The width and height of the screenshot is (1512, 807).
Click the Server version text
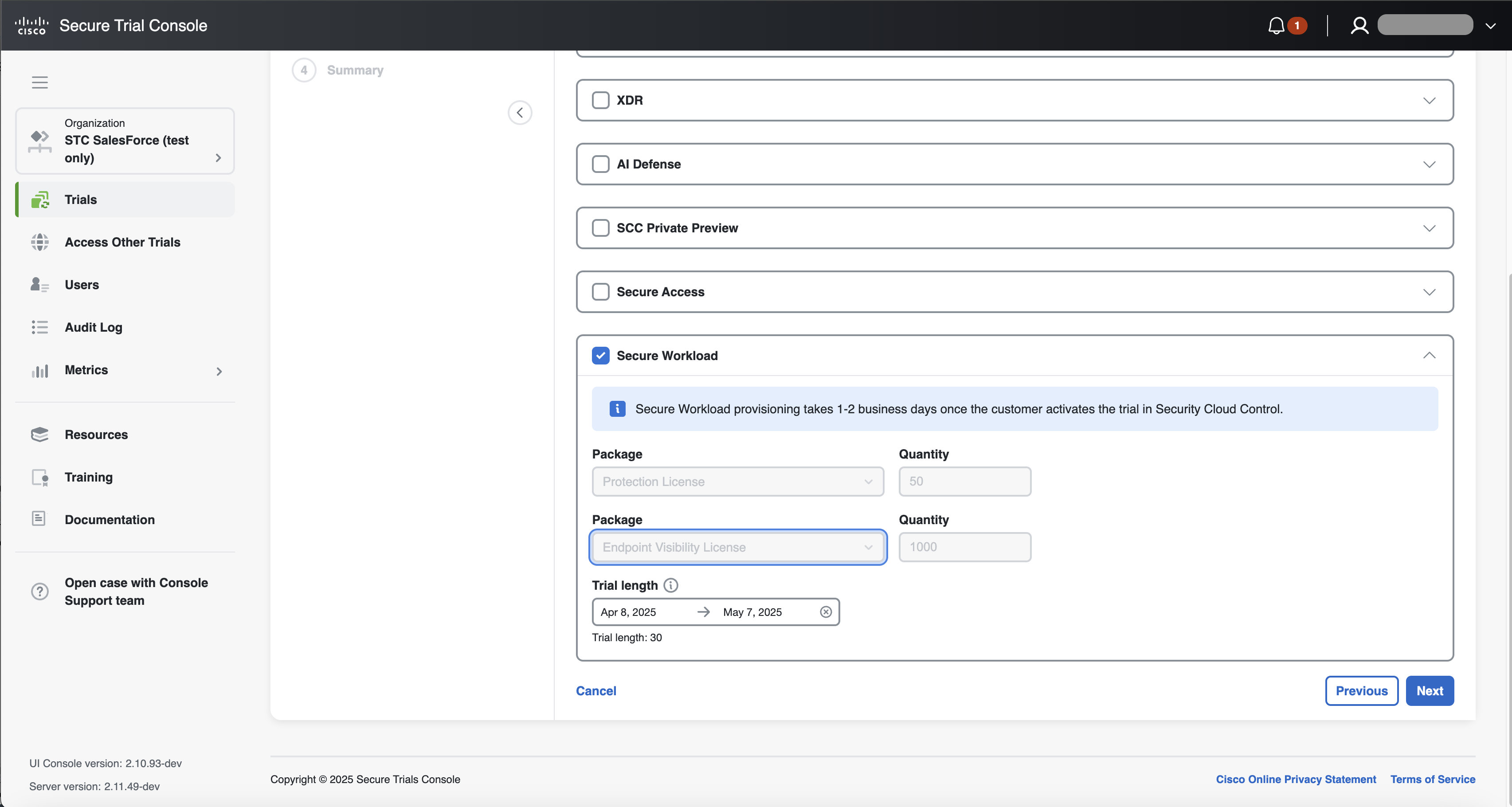94,786
